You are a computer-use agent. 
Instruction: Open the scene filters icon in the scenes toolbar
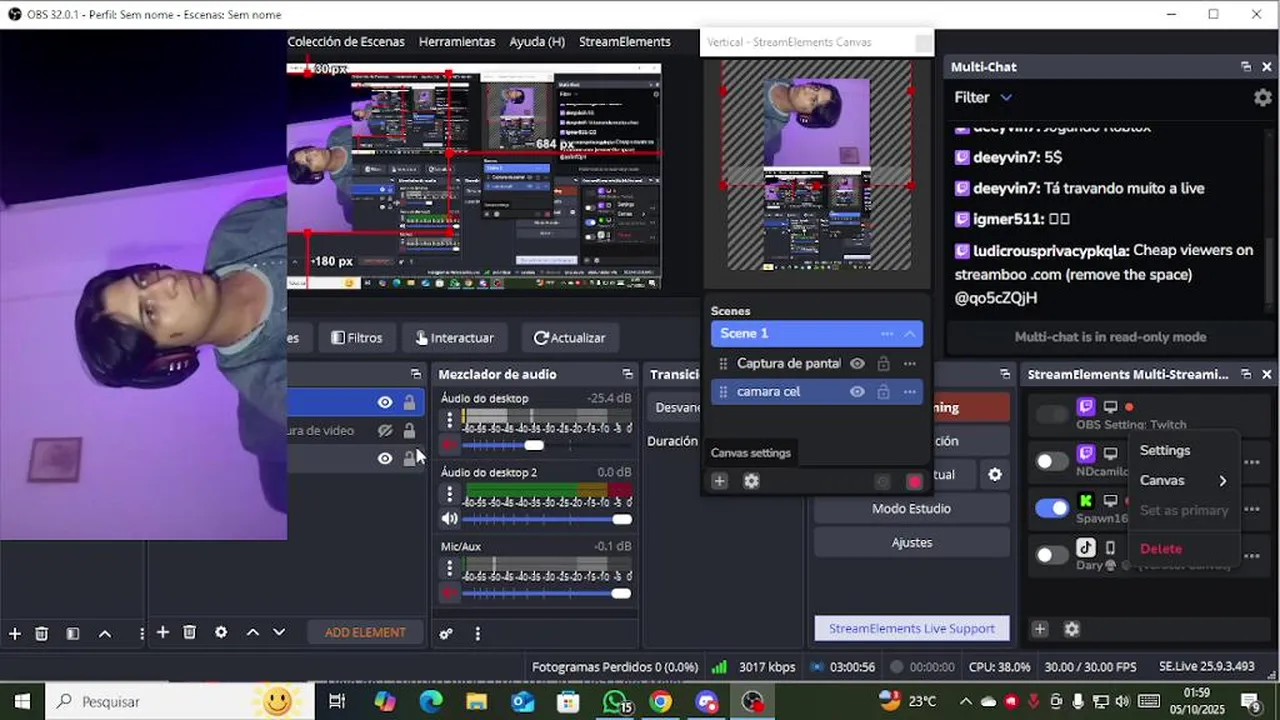pyautogui.click(x=73, y=633)
